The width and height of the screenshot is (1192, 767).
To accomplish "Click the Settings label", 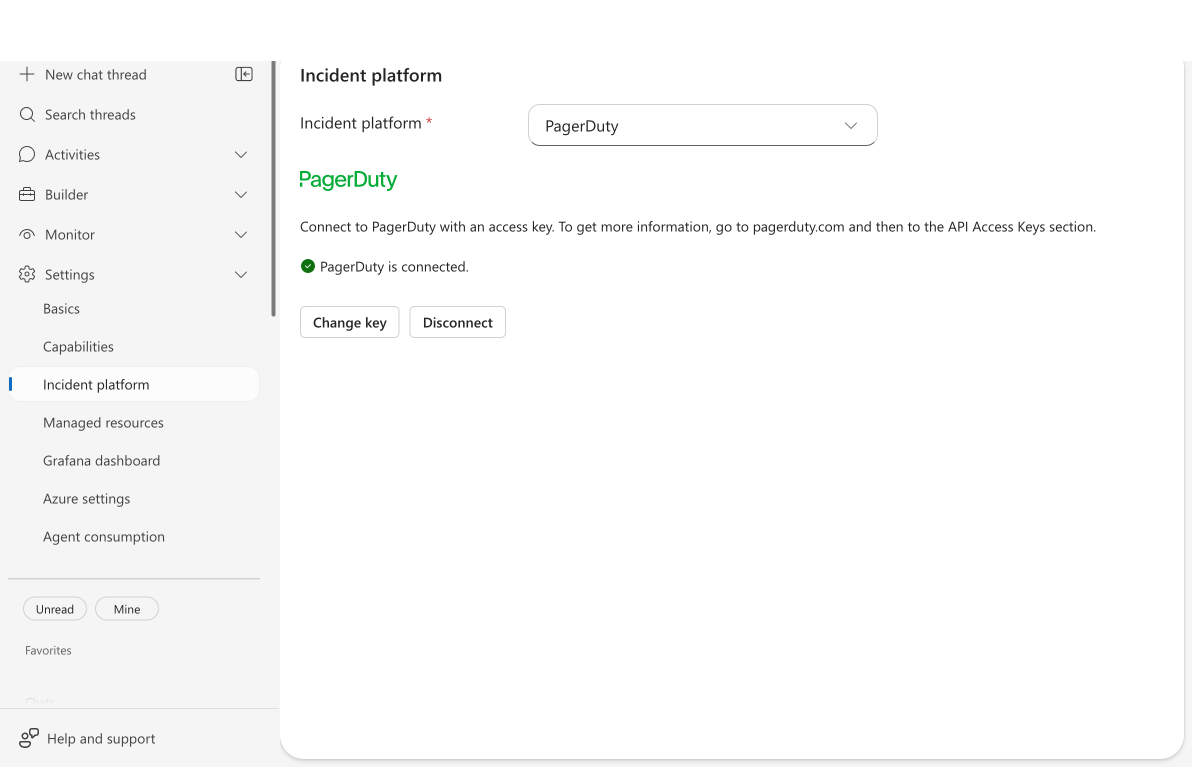I will pyautogui.click(x=70, y=274).
